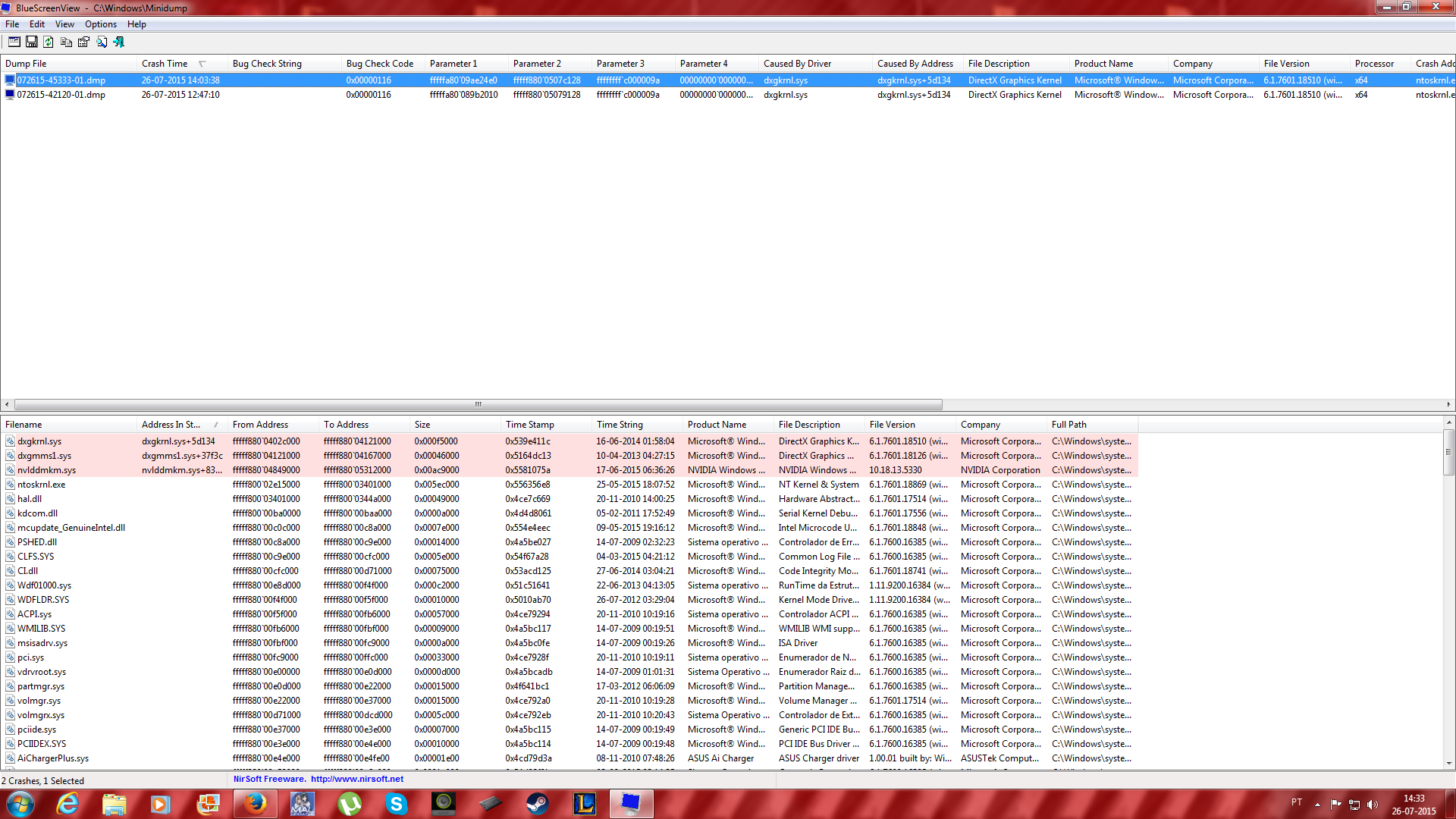
Task: Select the pciide.sys driver row
Action: click(x=569, y=730)
